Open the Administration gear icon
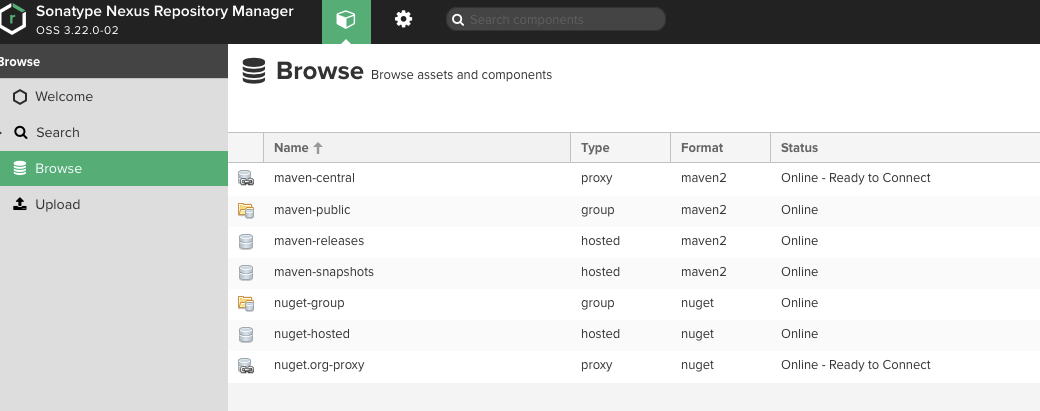Image resolution: width=1040 pixels, height=411 pixels. (x=403, y=19)
